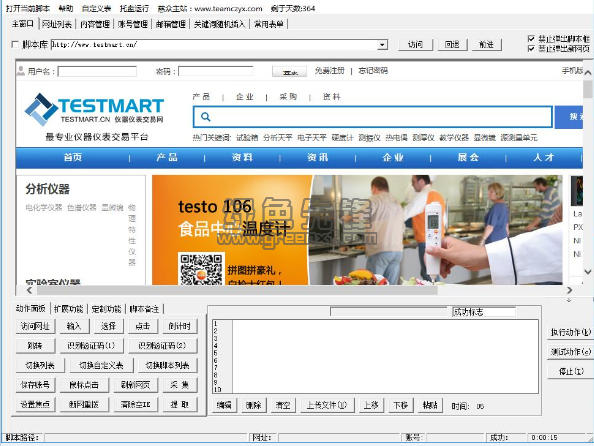Toggle the 禁止弹出脚本框 checkbox

point(531,38)
